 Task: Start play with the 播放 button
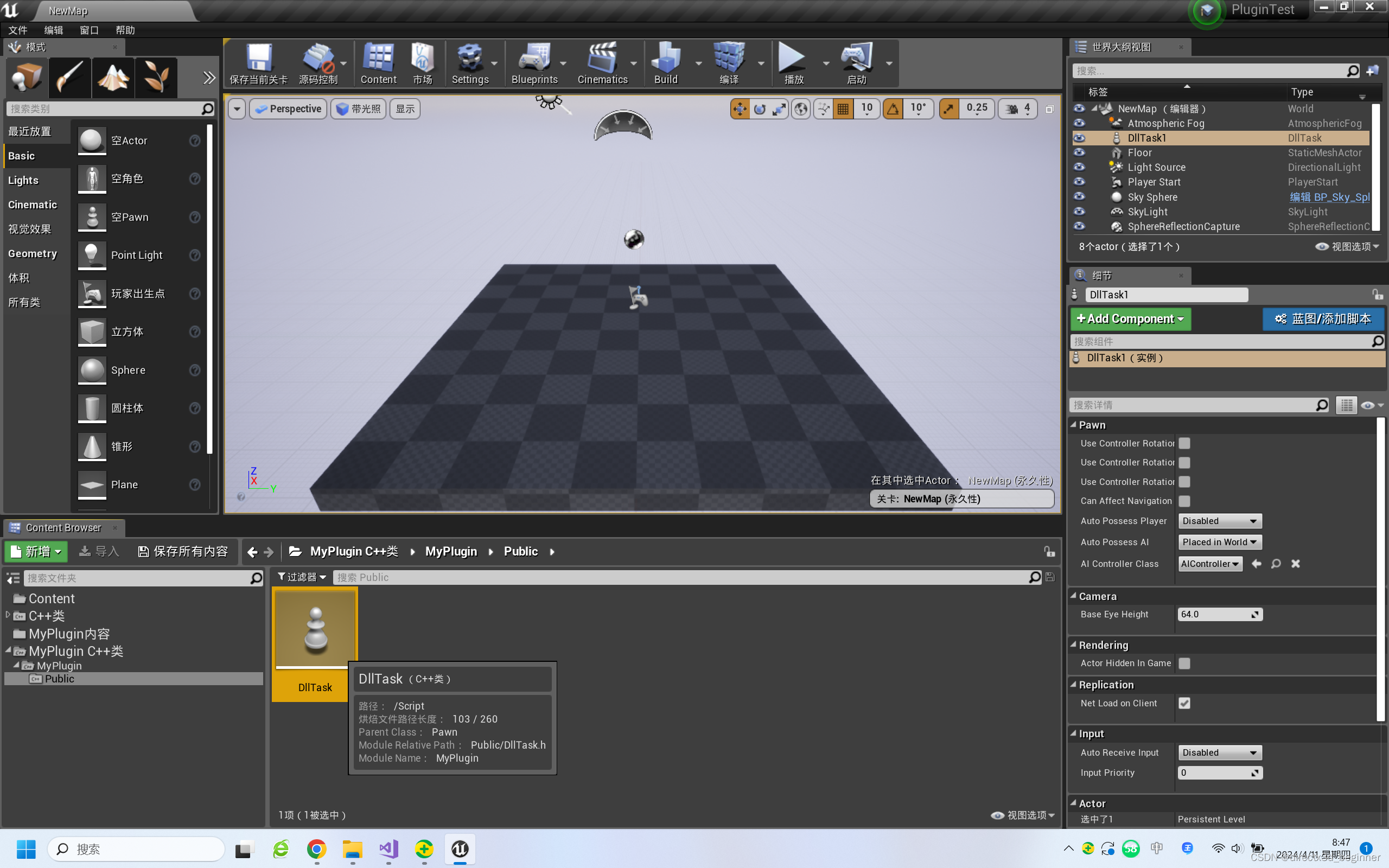click(x=793, y=63)
